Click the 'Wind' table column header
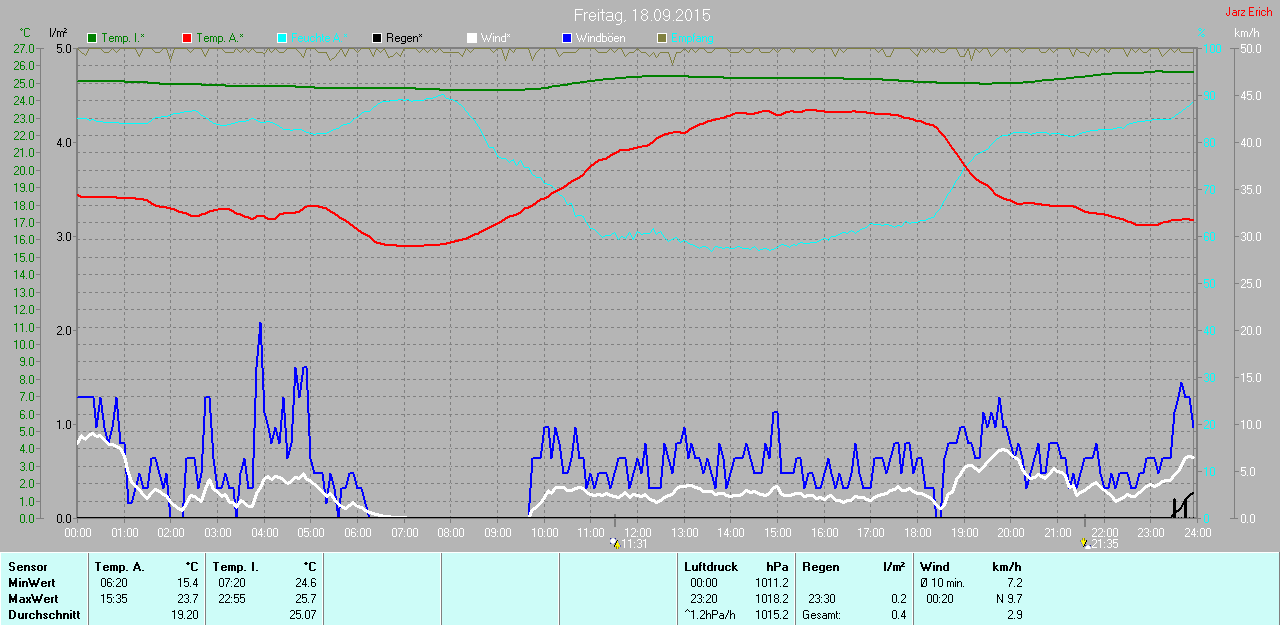Image resolution: width=1280 pixels, height=625 pixels. pos(935,567)
